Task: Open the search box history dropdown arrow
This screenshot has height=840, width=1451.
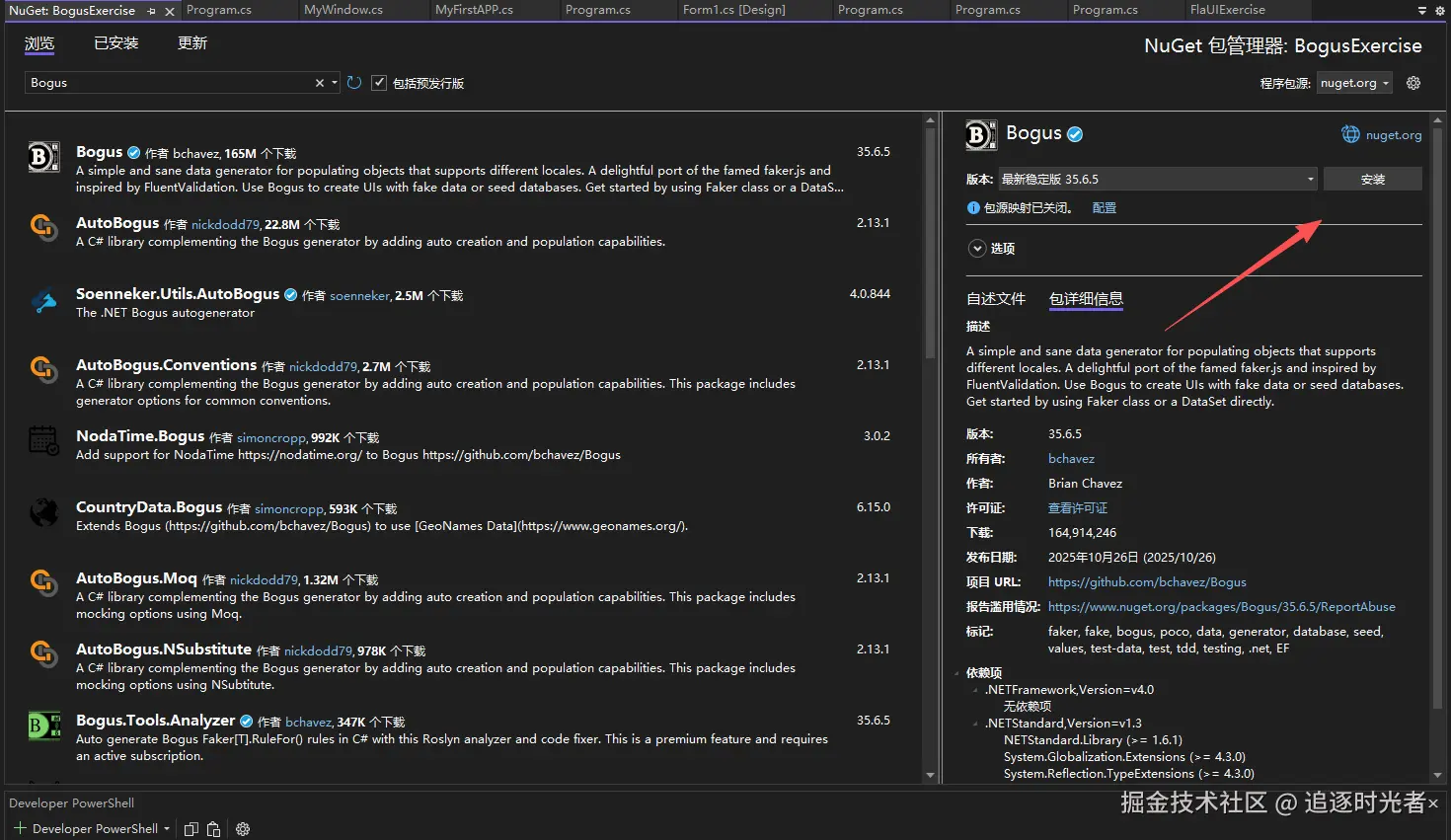Action: [335, 83]
